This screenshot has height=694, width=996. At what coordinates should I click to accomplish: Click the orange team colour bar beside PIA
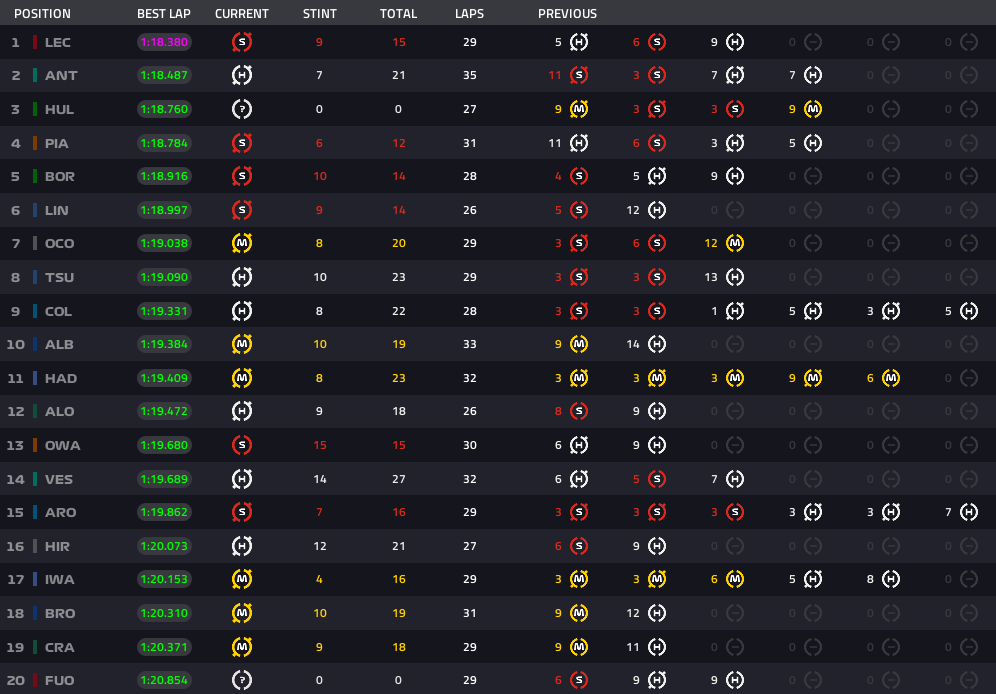[35, 143]
